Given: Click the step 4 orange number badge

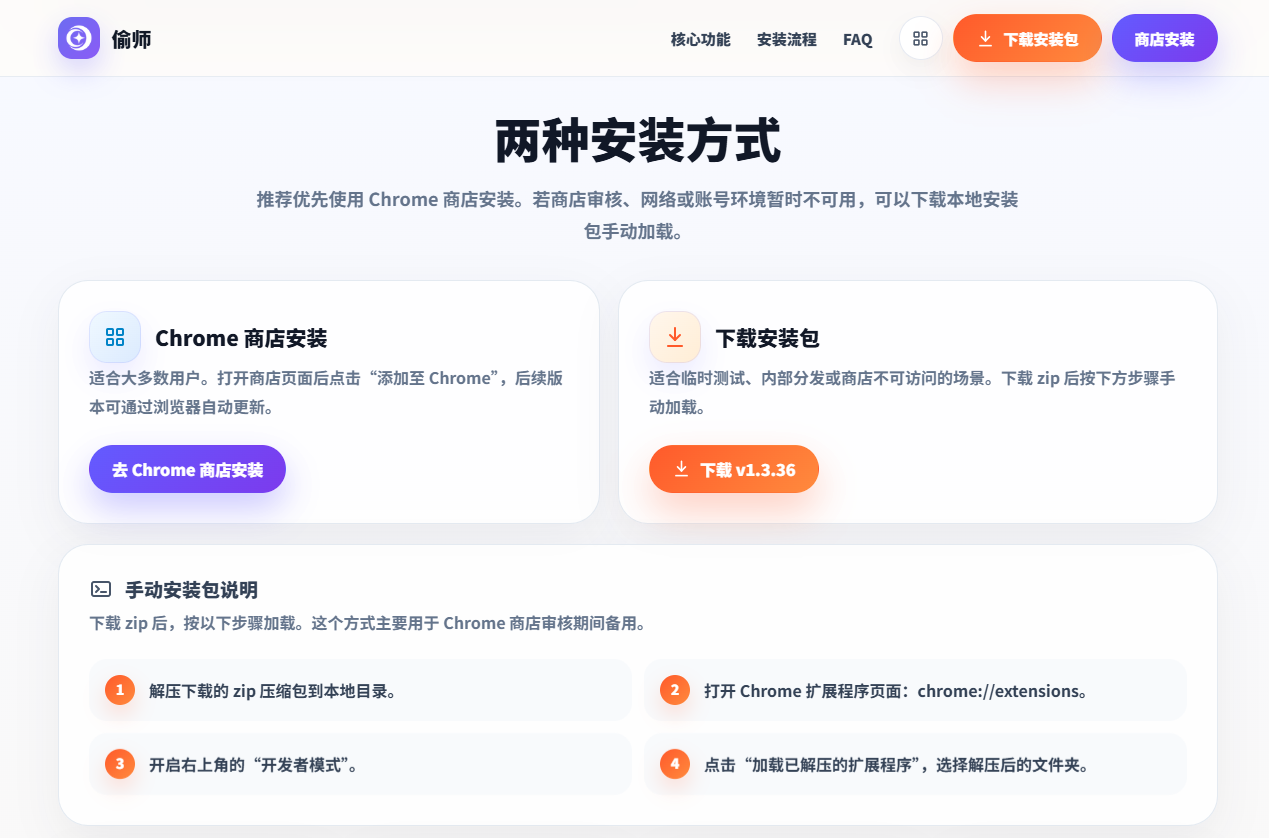Looking at the screenshot, I should coord(675,765).
